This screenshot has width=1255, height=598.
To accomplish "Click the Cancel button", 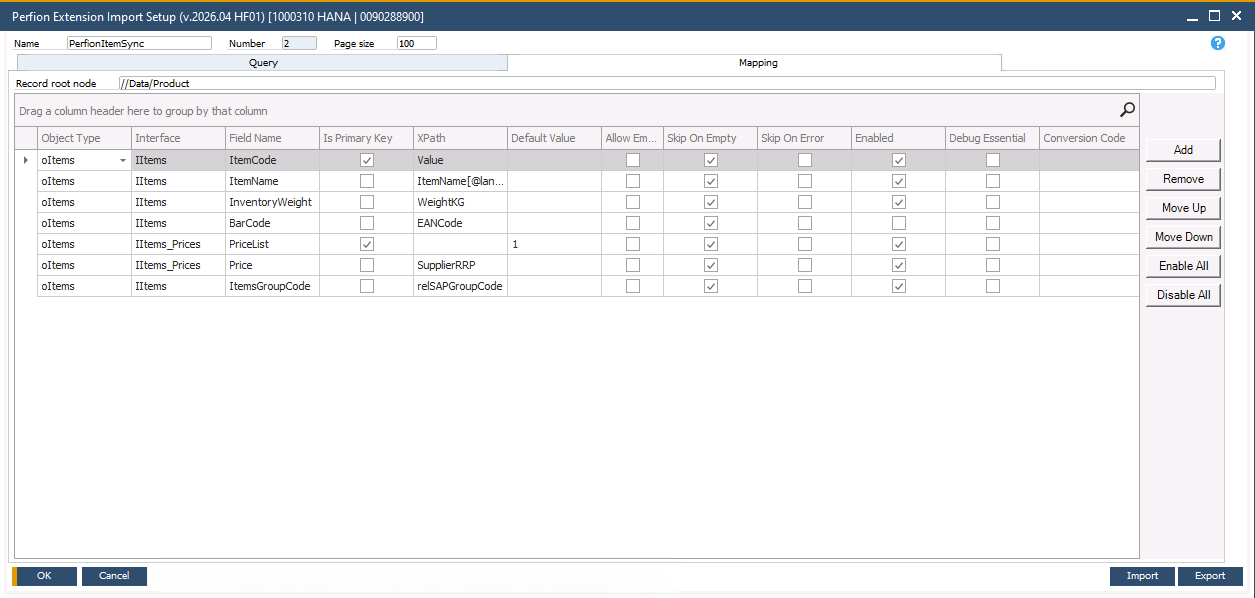I will tap(114, 576).
